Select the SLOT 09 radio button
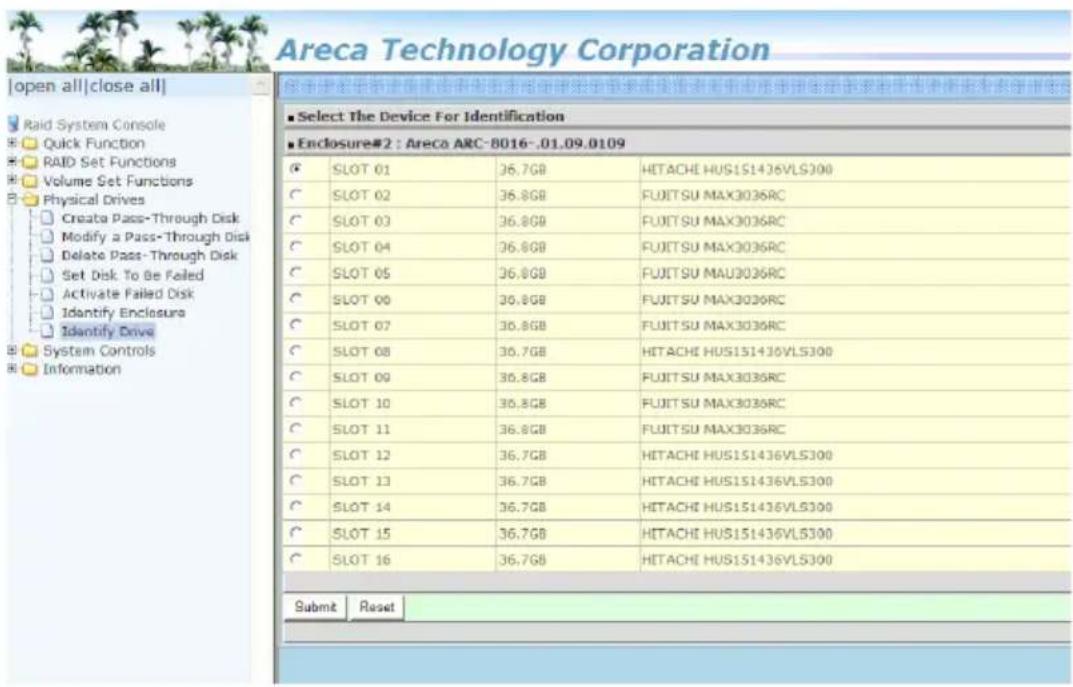 (x=296, y=376)
